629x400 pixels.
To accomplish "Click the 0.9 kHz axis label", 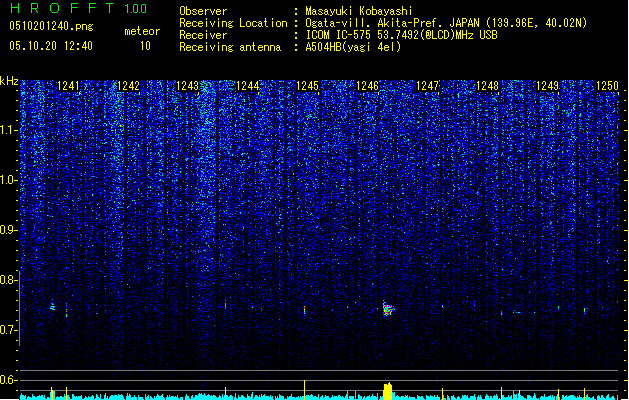I will (8, 230).
